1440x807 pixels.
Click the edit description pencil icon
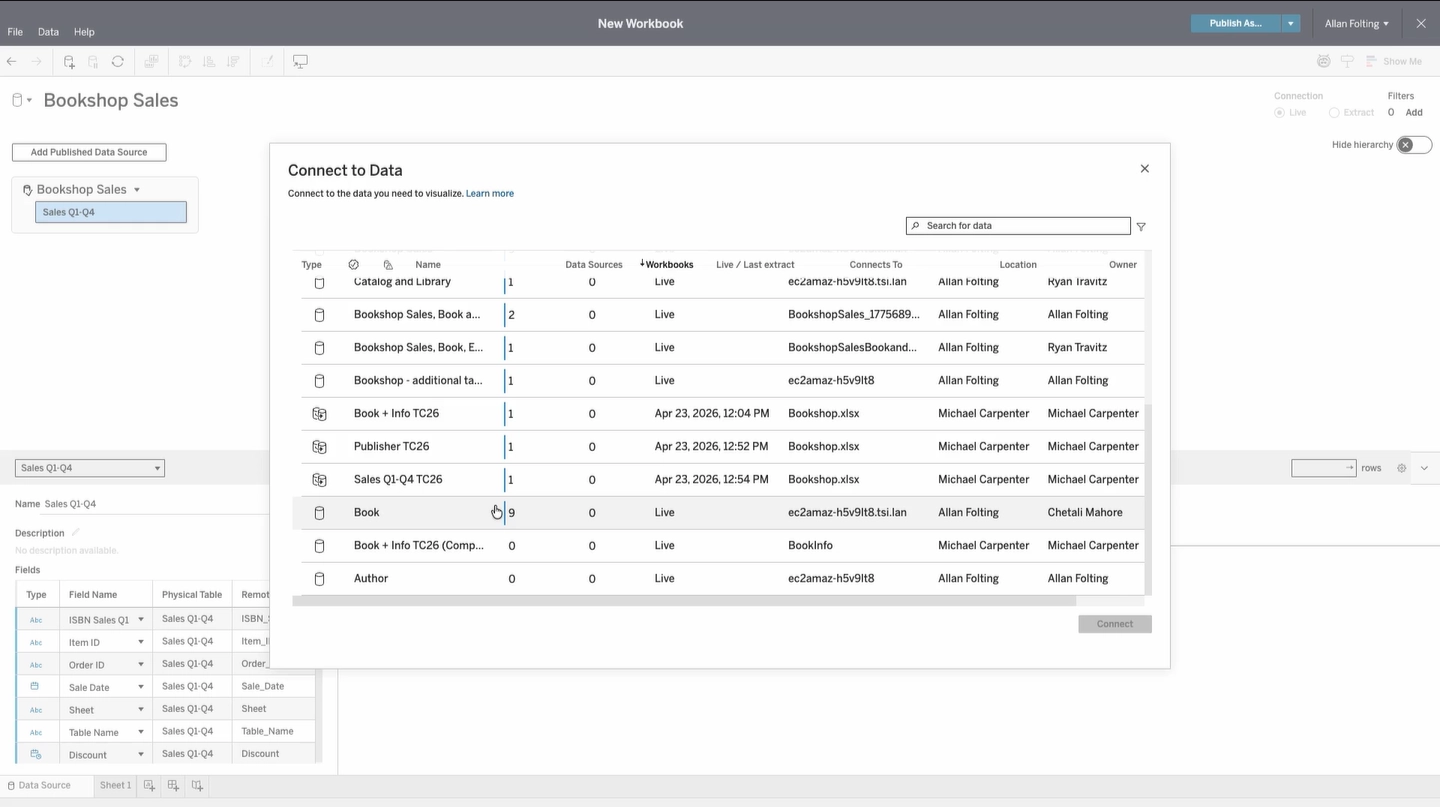point(75,533)
